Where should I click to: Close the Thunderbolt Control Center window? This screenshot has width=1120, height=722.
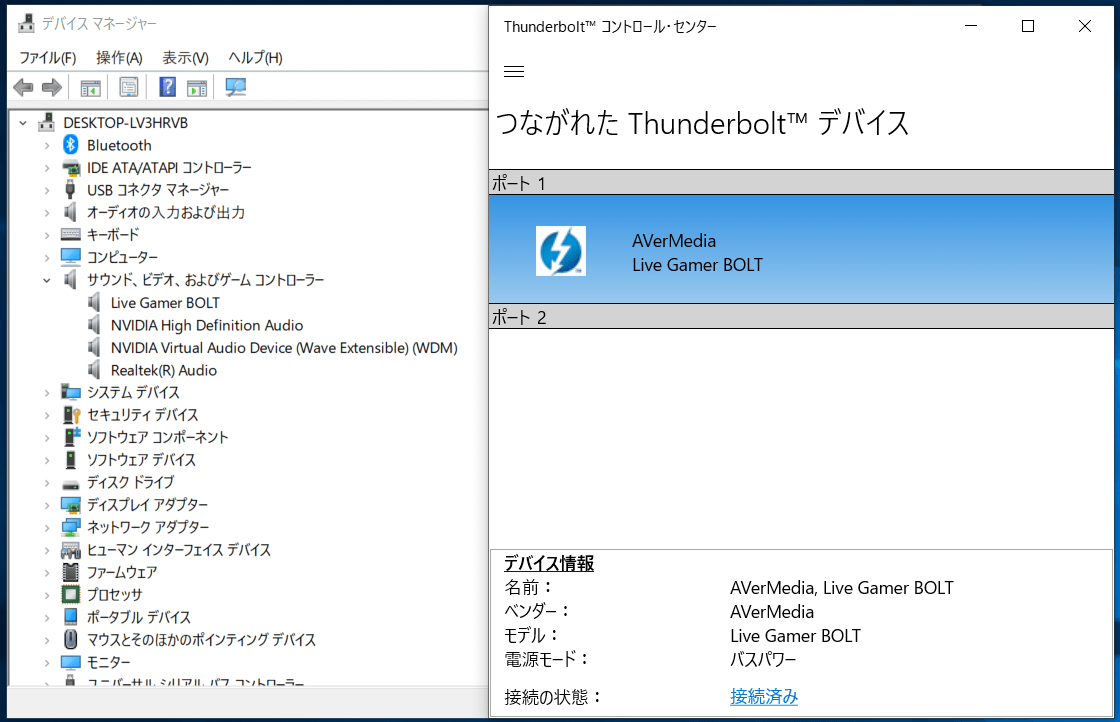[1084, 26]
